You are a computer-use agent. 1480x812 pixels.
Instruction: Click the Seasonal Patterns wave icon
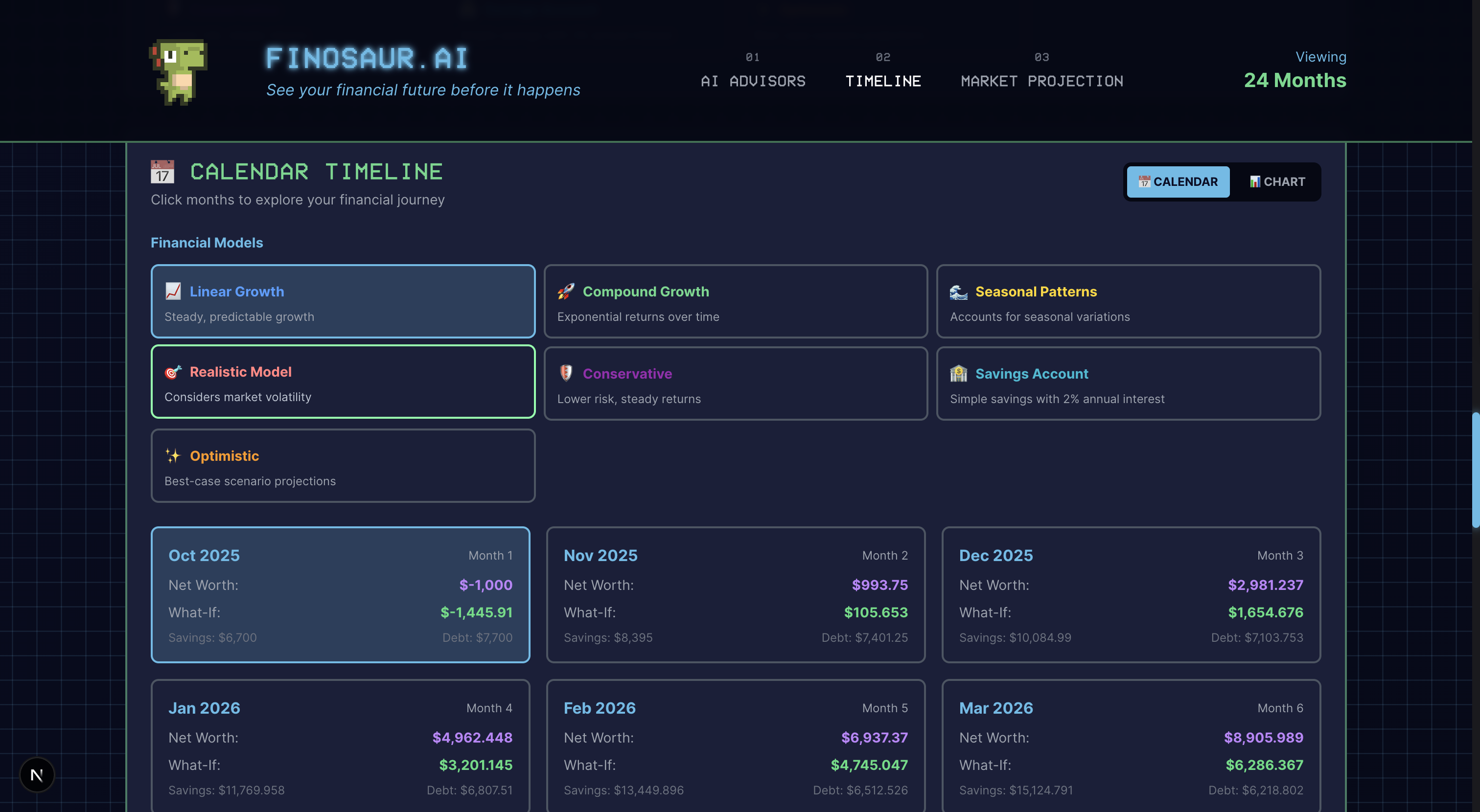pos(958,293)
